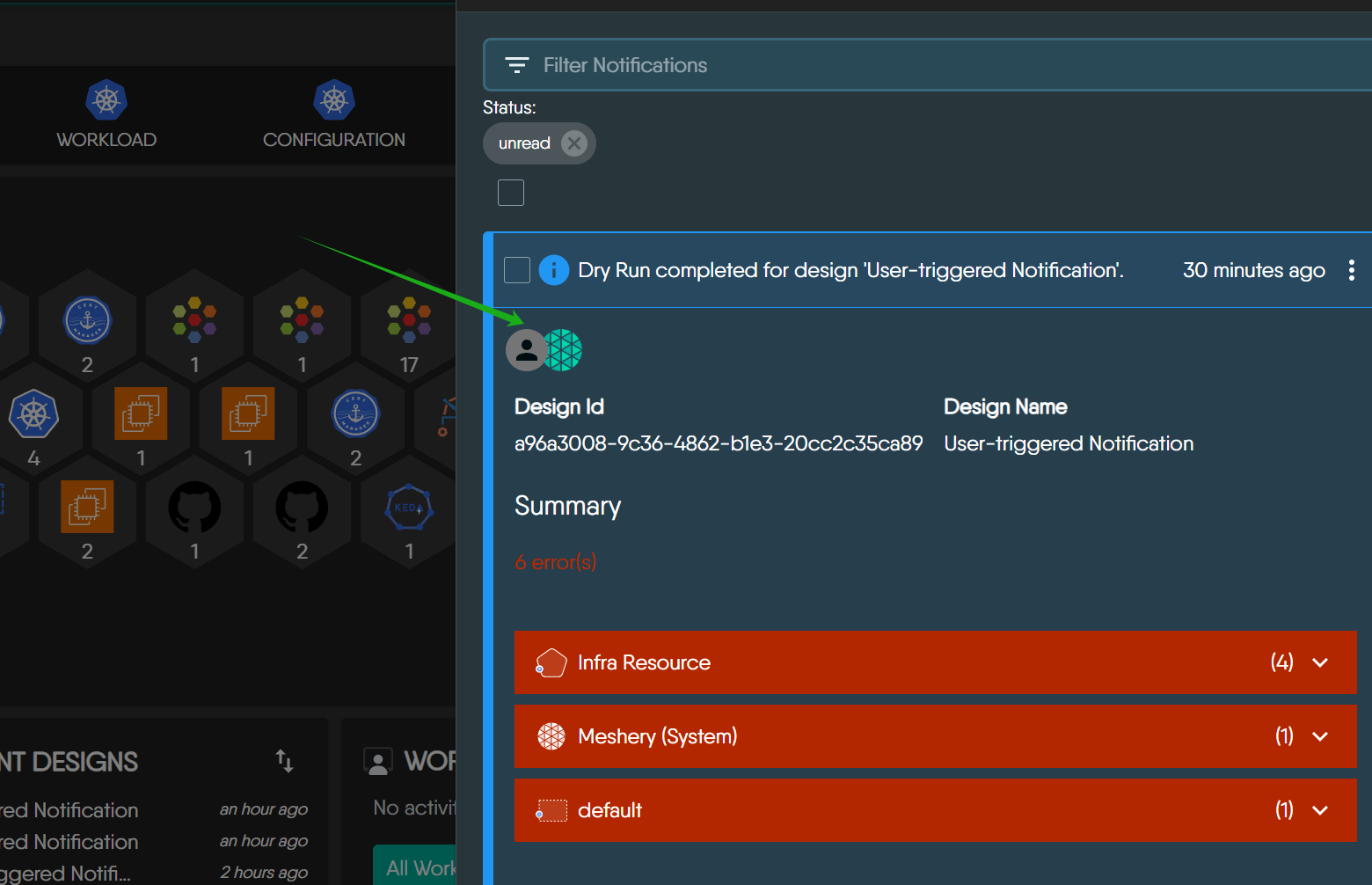Expand the Meshery (System) error section
This screenshot has width=1372, height=885.
(1319, 736)
